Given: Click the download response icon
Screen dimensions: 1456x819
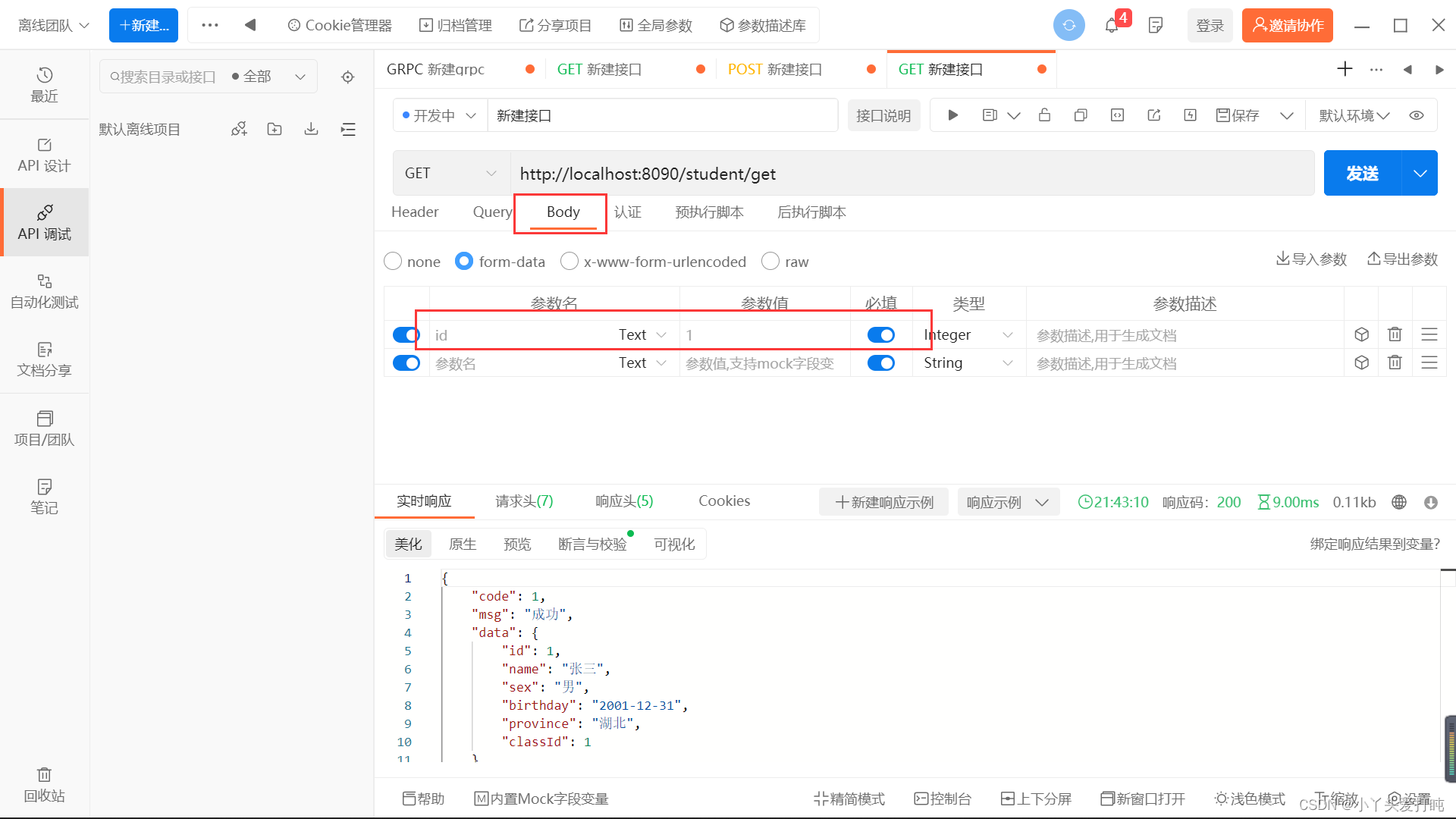Looking at the screenshot, I should 1431,502.
